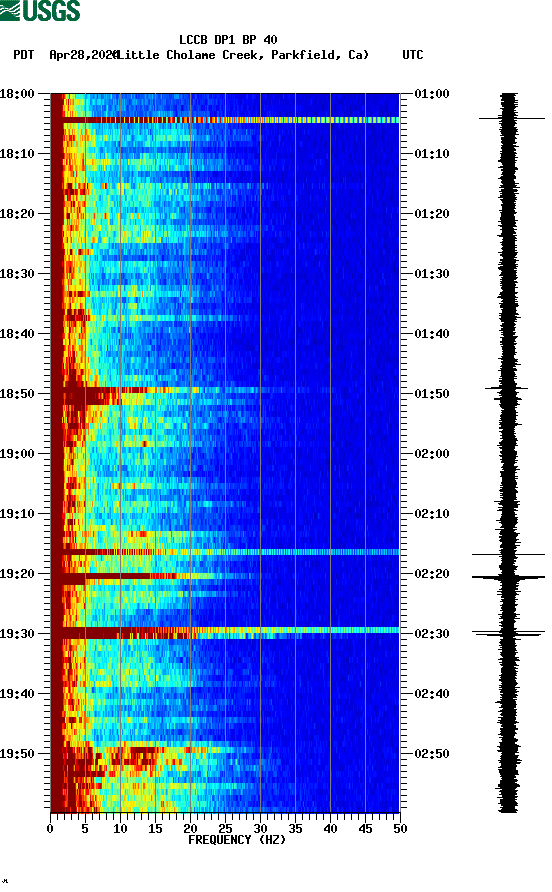This screenshot has height=892, width=552.
Task: Click the 01:40 UTC time label
Action: [432, 333]
